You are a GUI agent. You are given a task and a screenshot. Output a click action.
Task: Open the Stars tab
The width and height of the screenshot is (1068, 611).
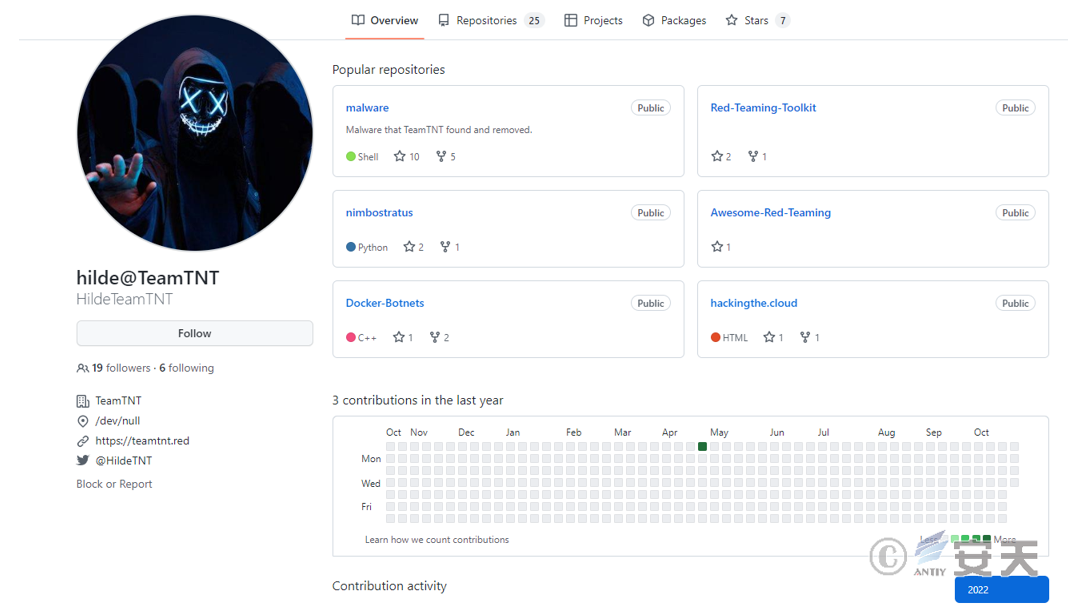tap(757, 20)
